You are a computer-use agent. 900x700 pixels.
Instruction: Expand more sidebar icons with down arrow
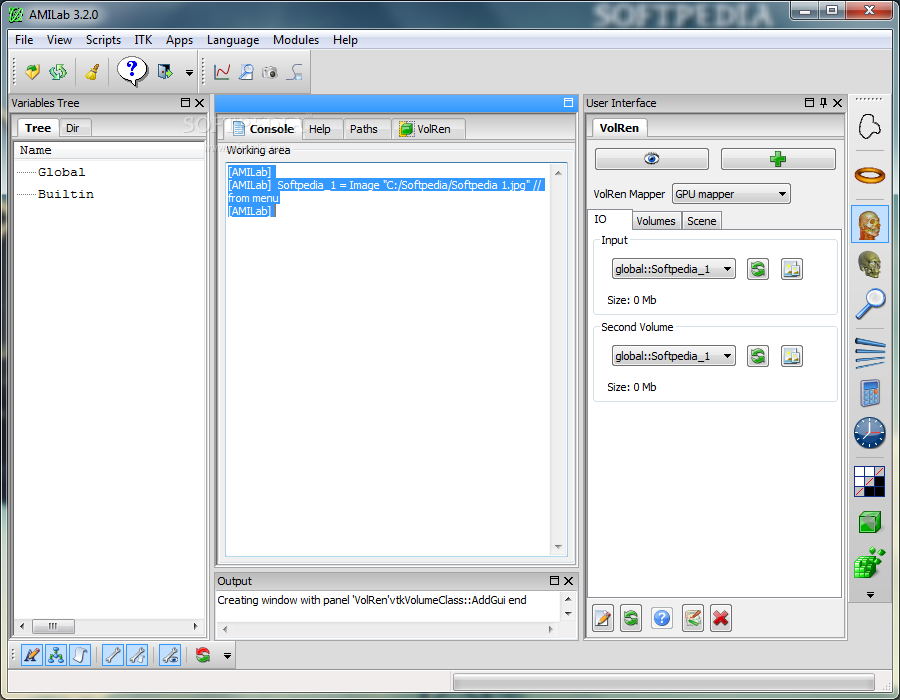pyautogui.click(x=870, y=595)
